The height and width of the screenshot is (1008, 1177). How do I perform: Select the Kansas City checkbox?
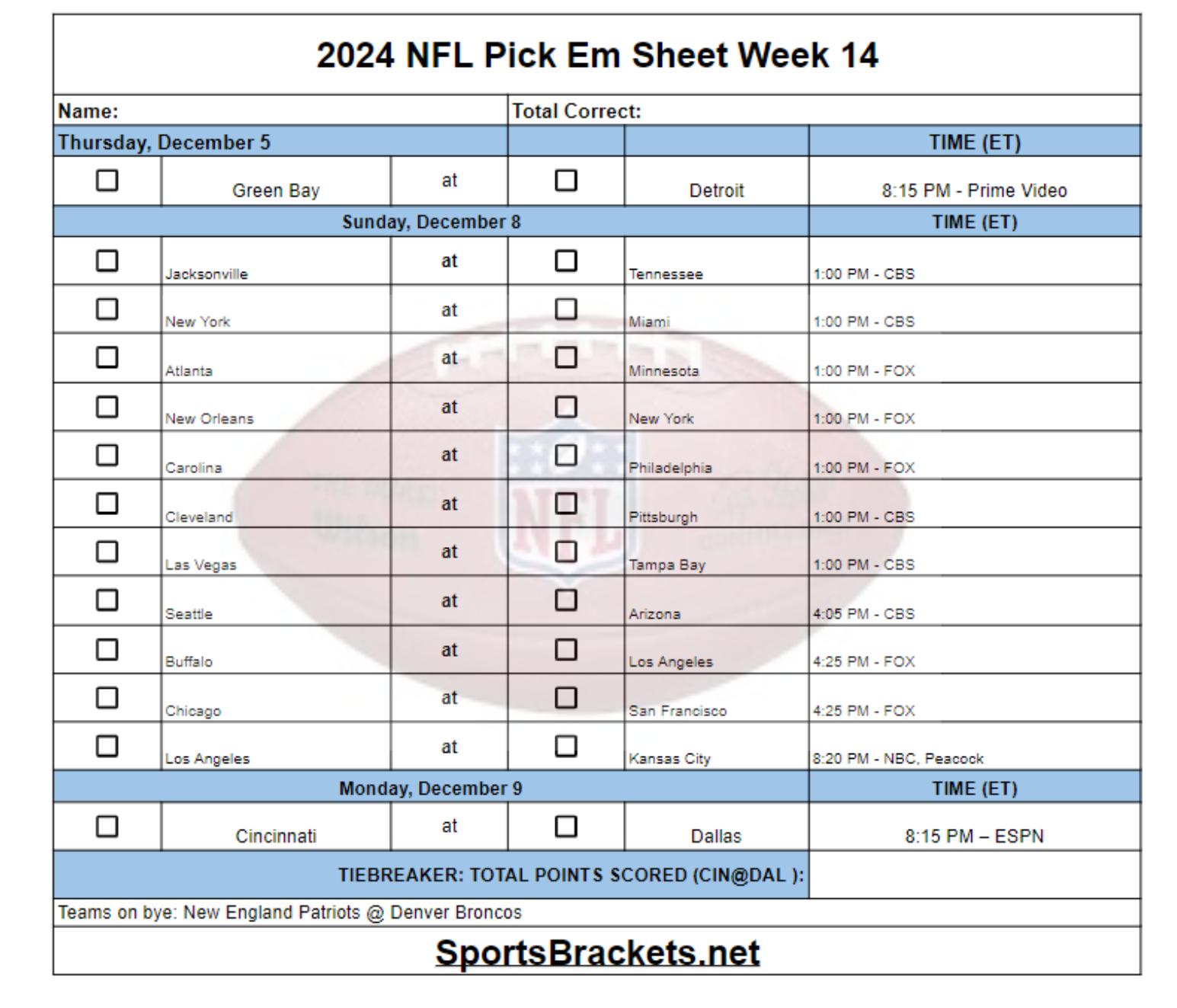[566, 746]
